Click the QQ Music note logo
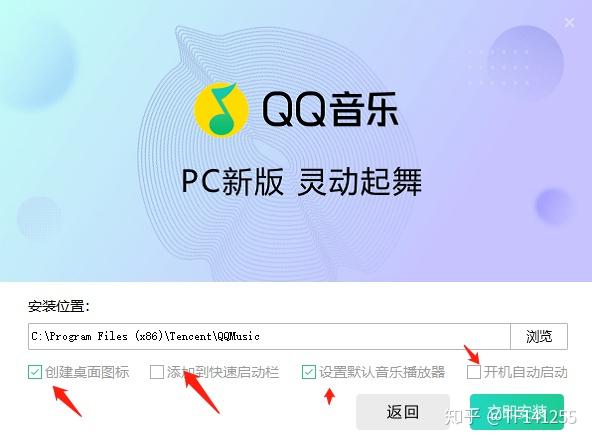Screen dimensions: 592x442 pyautogui.click(x=221, y=110)
